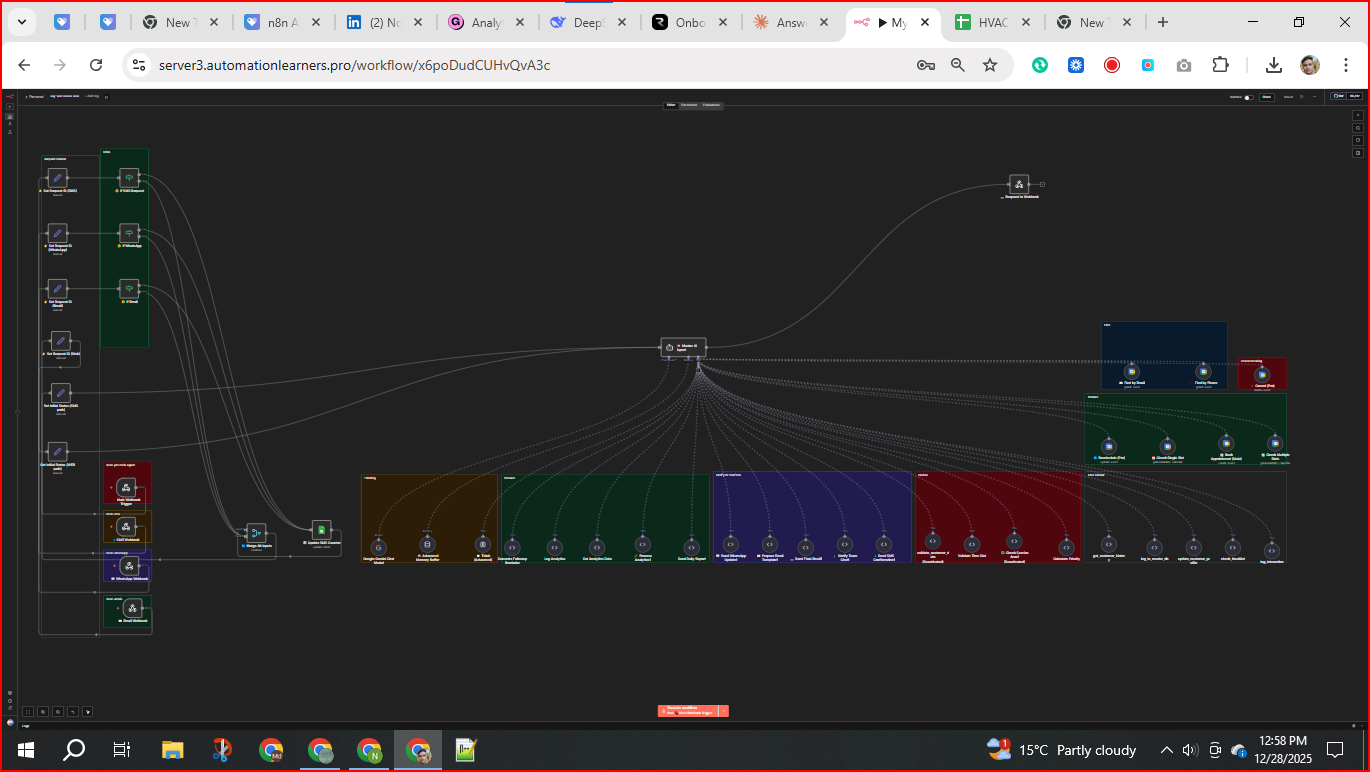Image resolution: width=1370 pixels, height=772 pixels.
Task: Open a new browser tab
Action: click(1163, 22)
